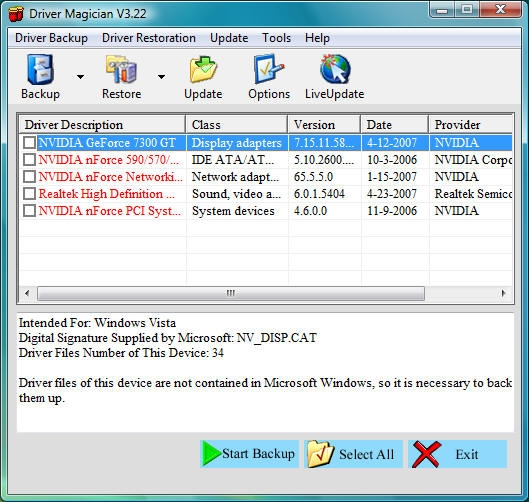Click the scrollbar right arrow
The height and width of the screenshot is (502, 529).
tap(503, 293)
